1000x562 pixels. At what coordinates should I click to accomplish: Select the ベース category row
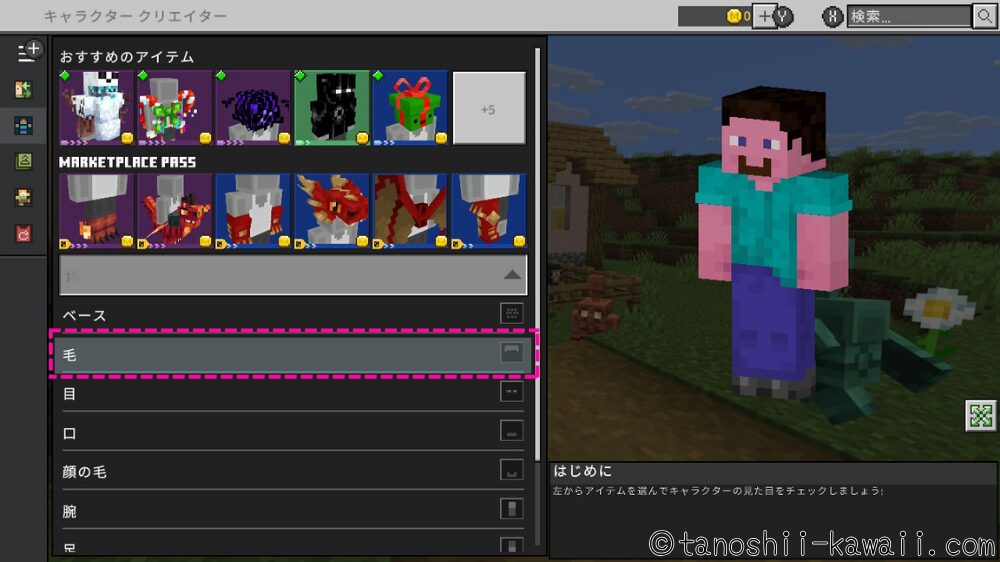click(x=293, y=315)
